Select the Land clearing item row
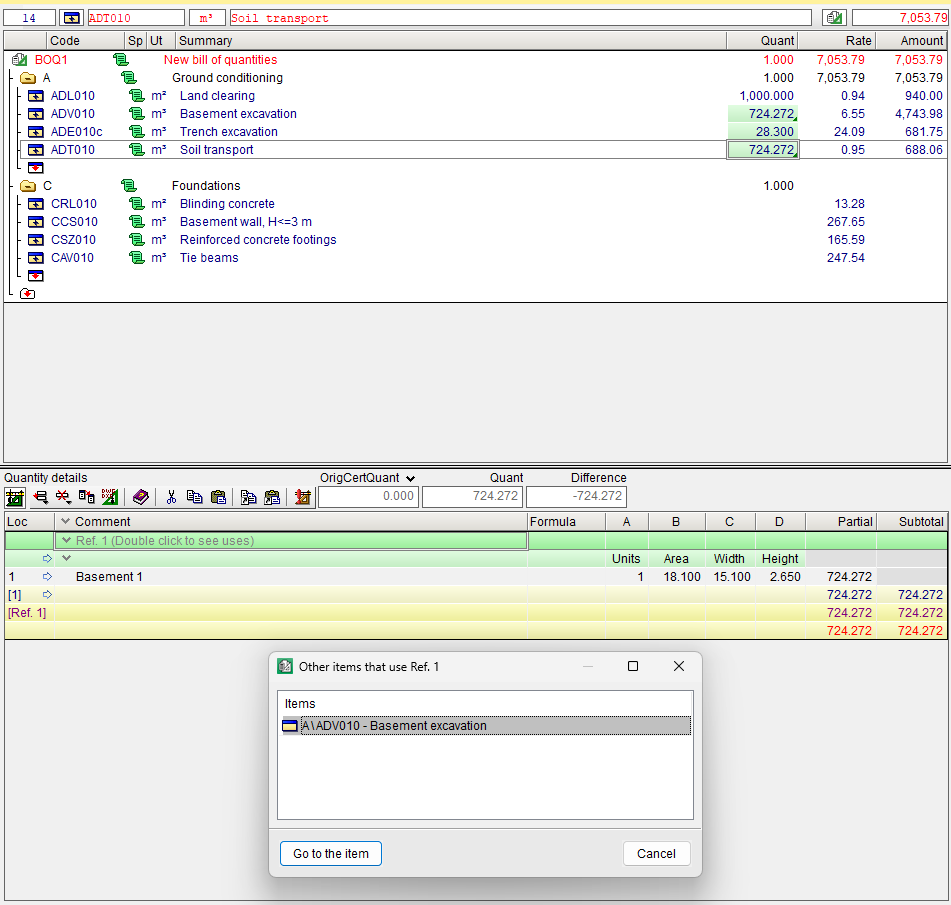Screen dimensions: 951x905 (x=483, y=96)
